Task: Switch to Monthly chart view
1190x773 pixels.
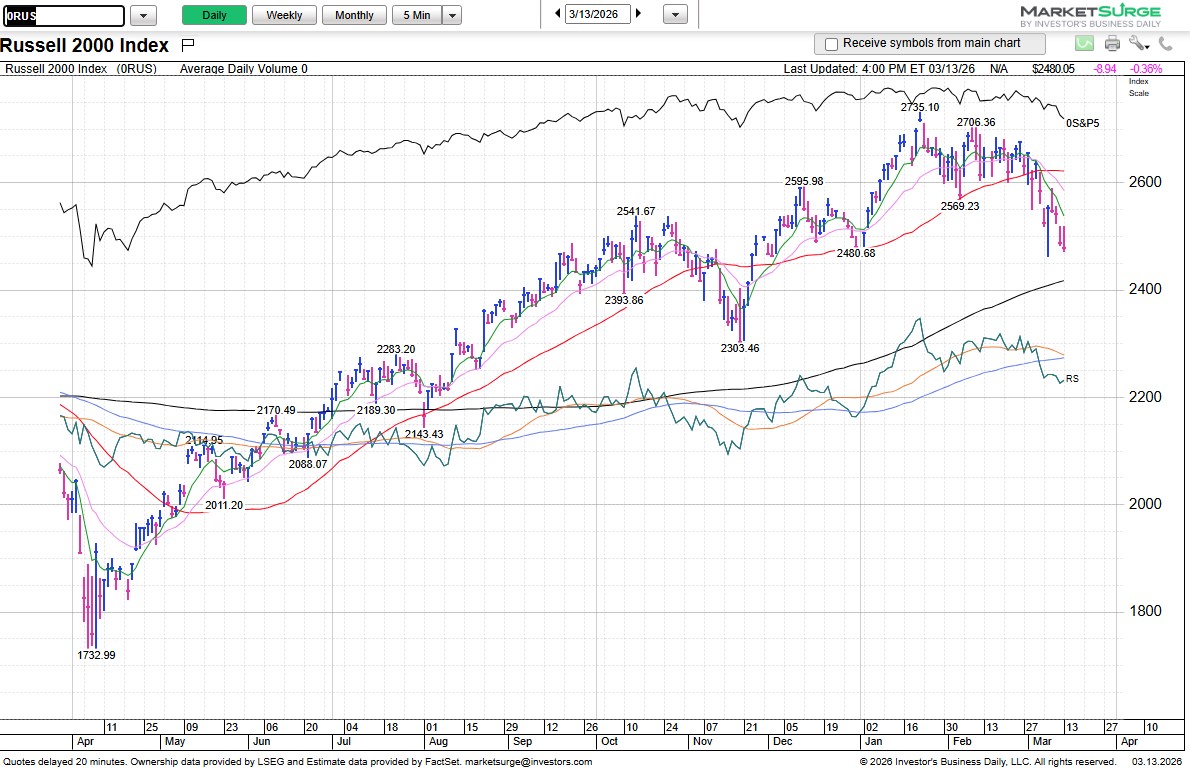Action: point(354,16)
